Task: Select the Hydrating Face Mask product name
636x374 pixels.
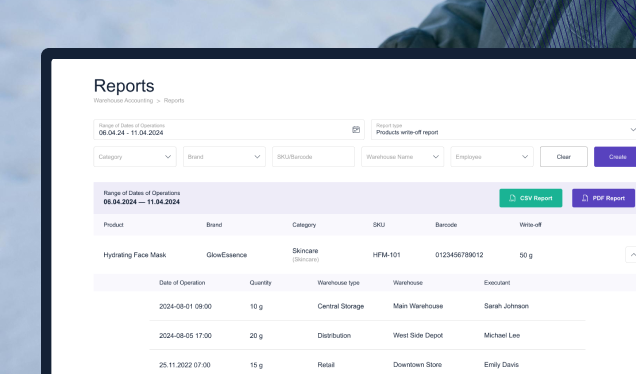Action: coord(135,255)
